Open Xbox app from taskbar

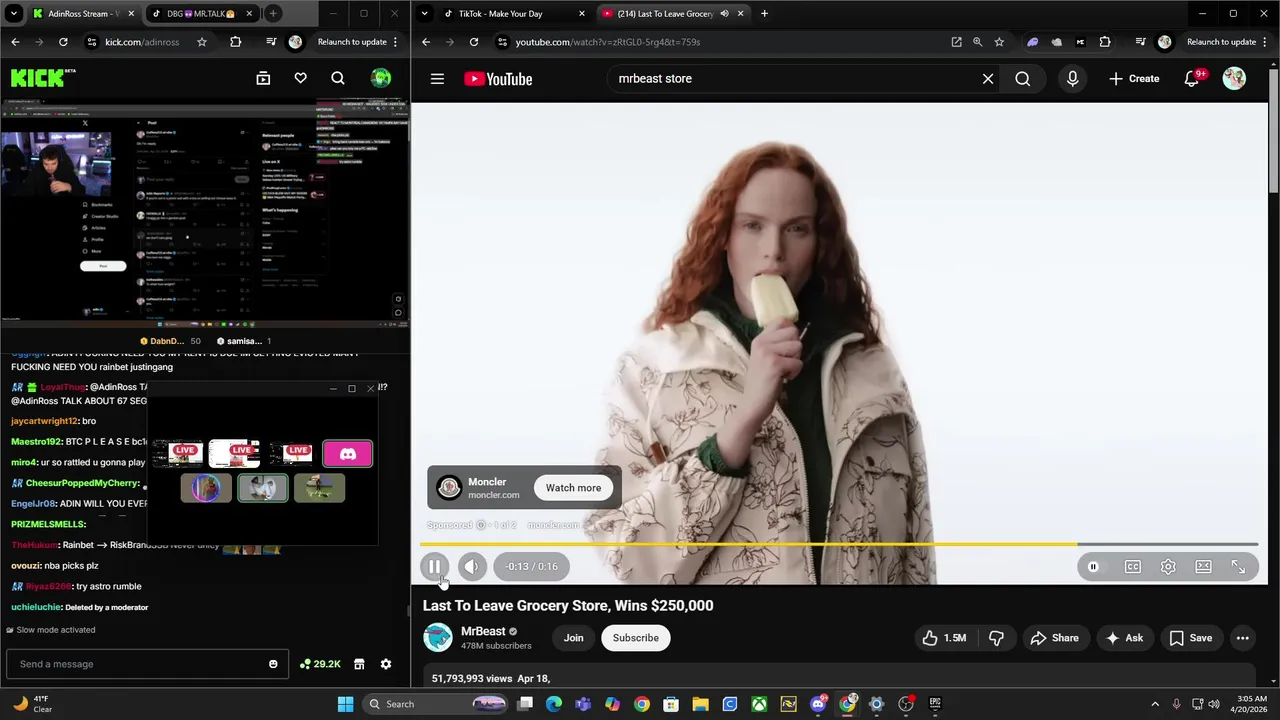759,704
